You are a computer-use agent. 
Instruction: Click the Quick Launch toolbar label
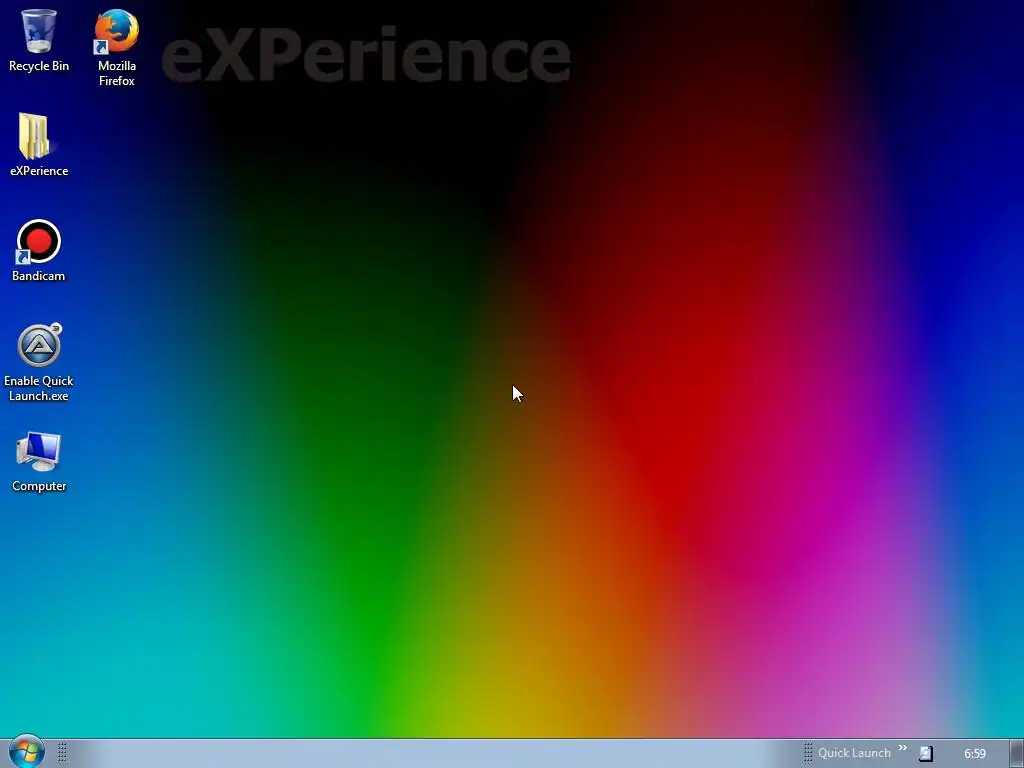coord(854,753)
